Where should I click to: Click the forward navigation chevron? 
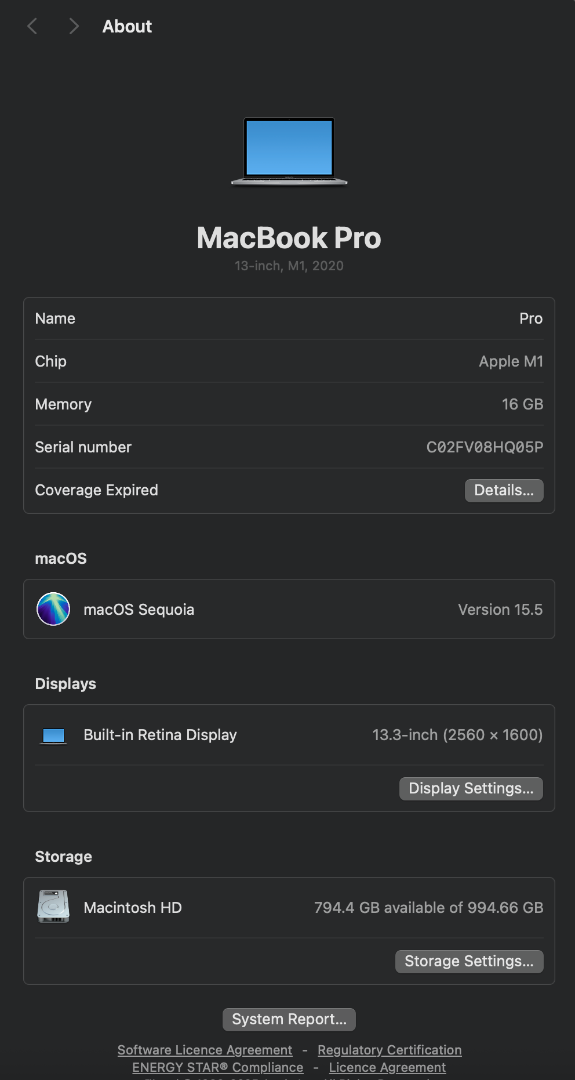[74, 26]
